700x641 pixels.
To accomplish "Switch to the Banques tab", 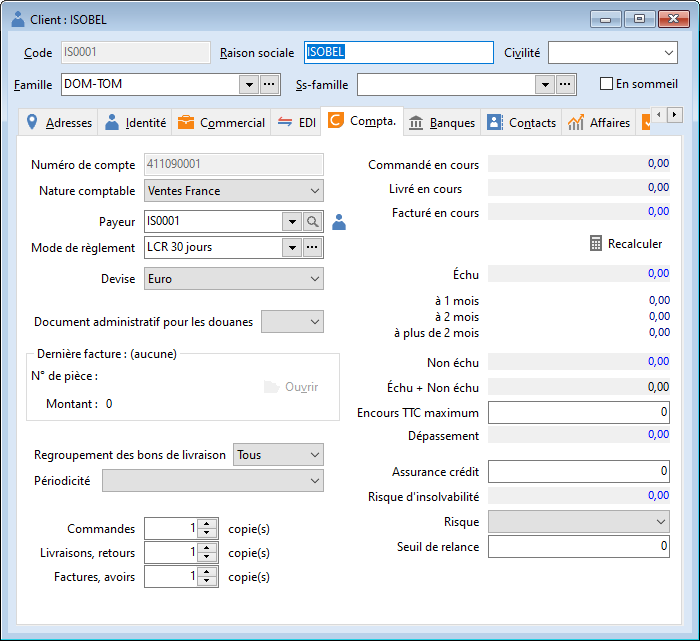I will pyautogui.click(x=442, y=122).
